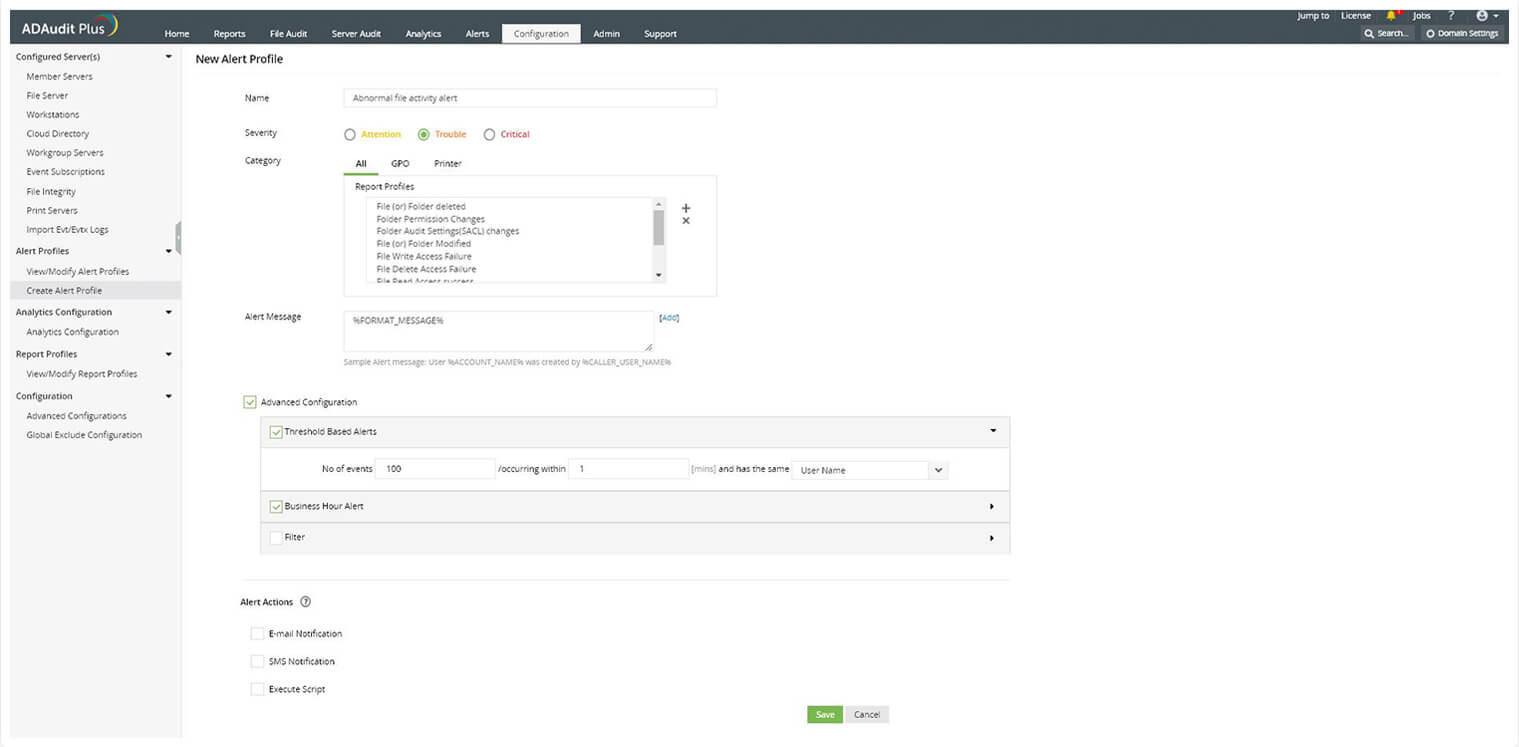Click the occurring within minutes field

[x=628, y=469]
